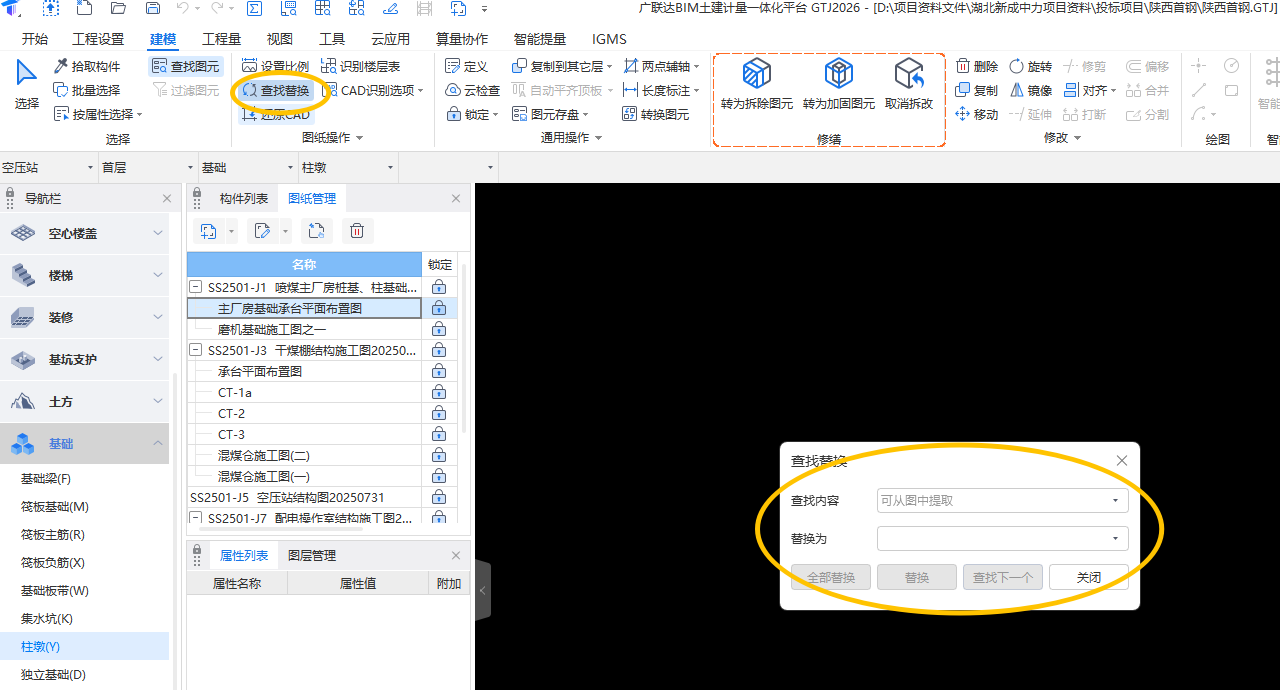Collapse SS2501-J1 tree node

coord(196,287)
